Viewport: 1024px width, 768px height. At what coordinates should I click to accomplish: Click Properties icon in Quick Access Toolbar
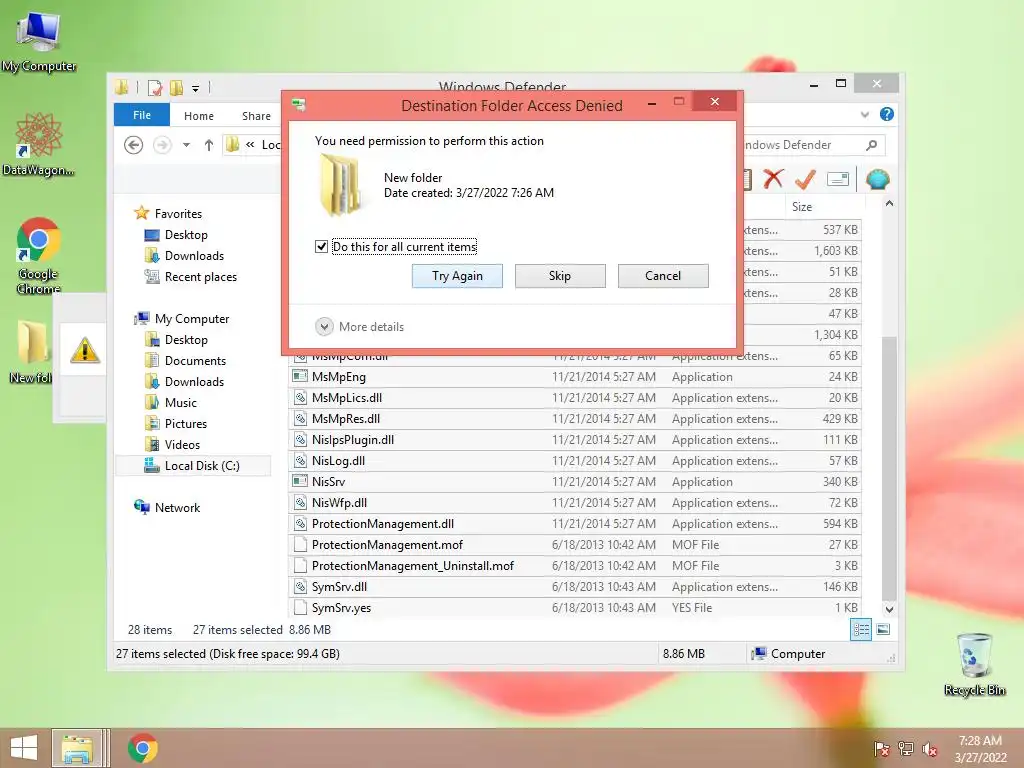coord(155,88)
